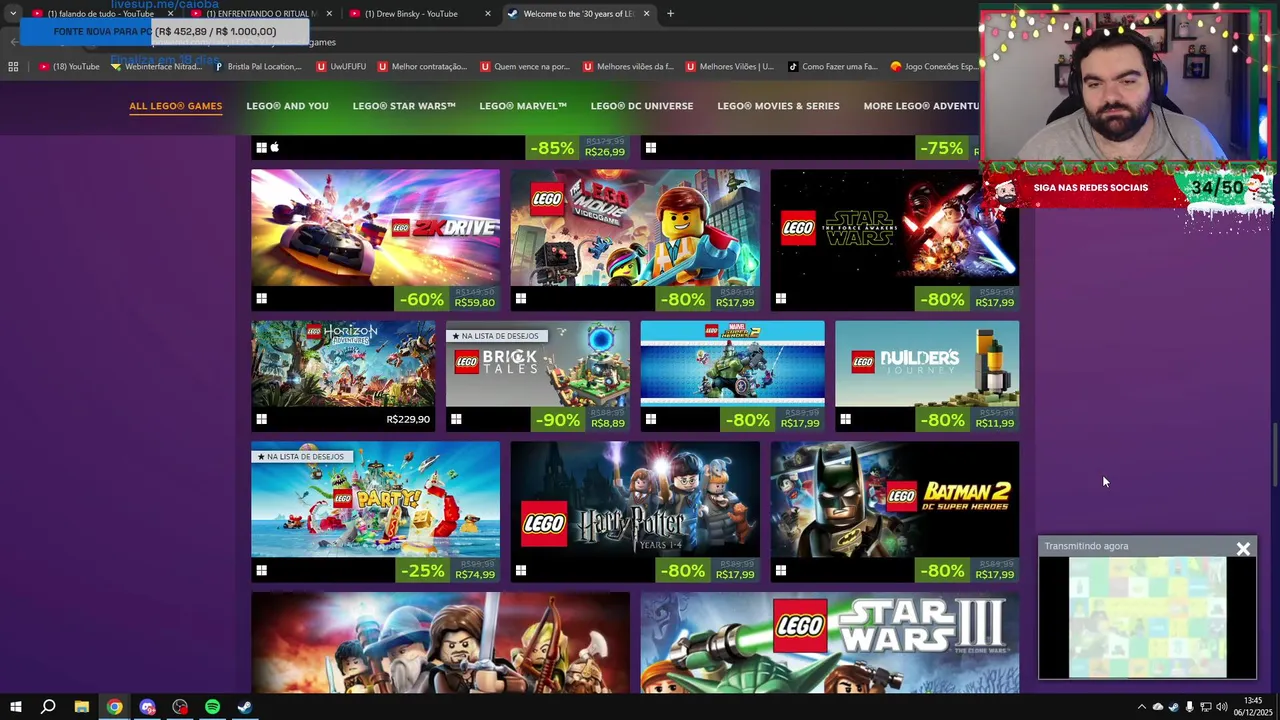Close the Drew Binsky browser tab
This screenshot has width=1280, height=720.
pyautogui.click(x=488, y=14)
